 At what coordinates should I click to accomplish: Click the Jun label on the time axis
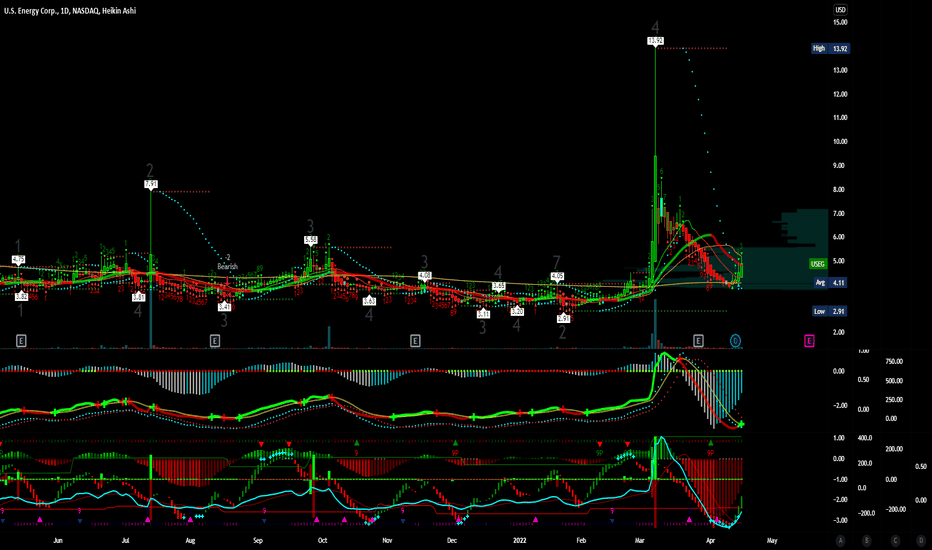58,541
